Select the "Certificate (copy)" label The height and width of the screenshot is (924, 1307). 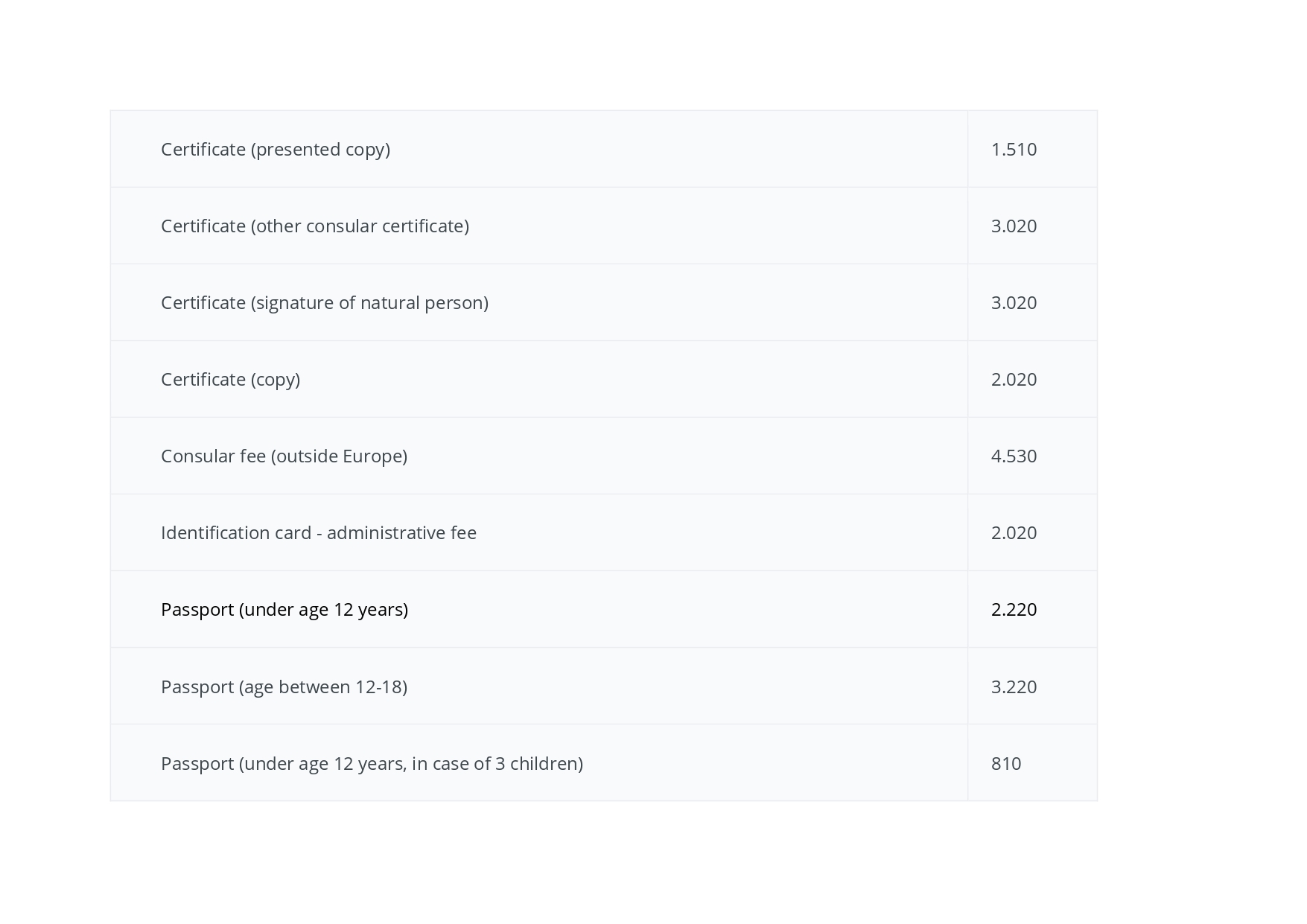tap(230, 380)
